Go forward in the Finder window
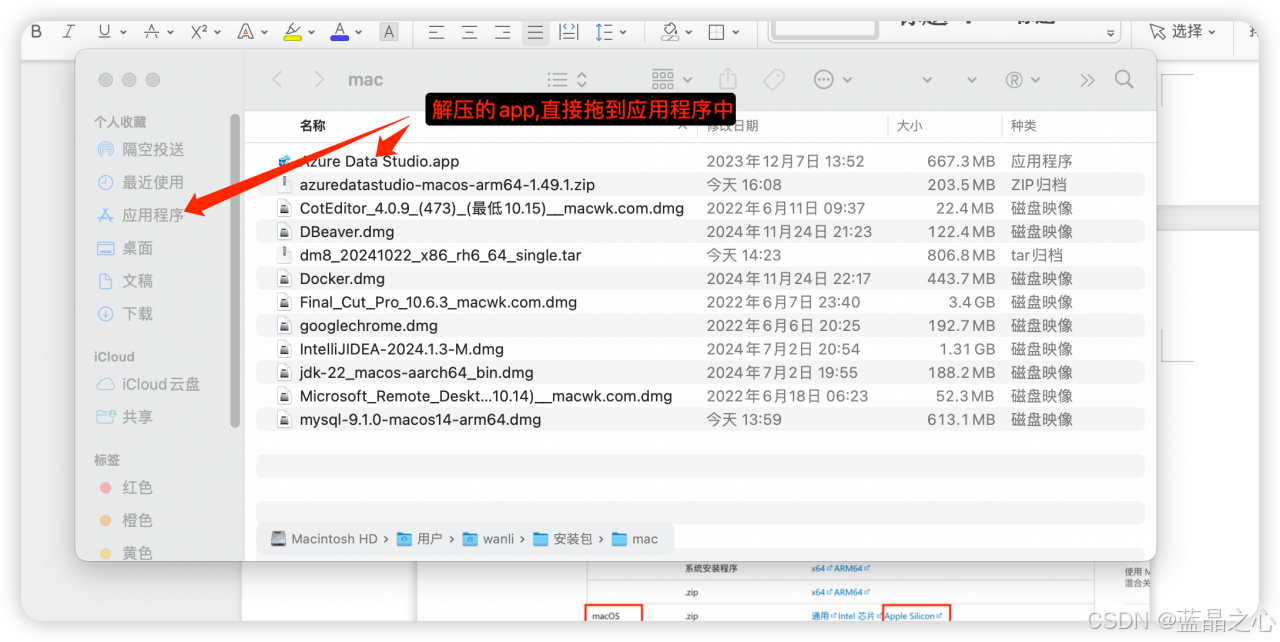 tap(318, 80)
